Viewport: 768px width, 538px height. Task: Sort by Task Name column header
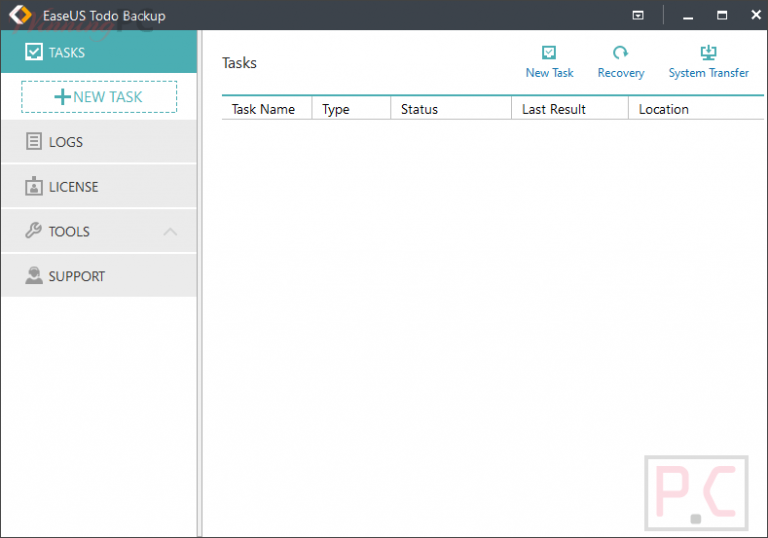(266, 109)
